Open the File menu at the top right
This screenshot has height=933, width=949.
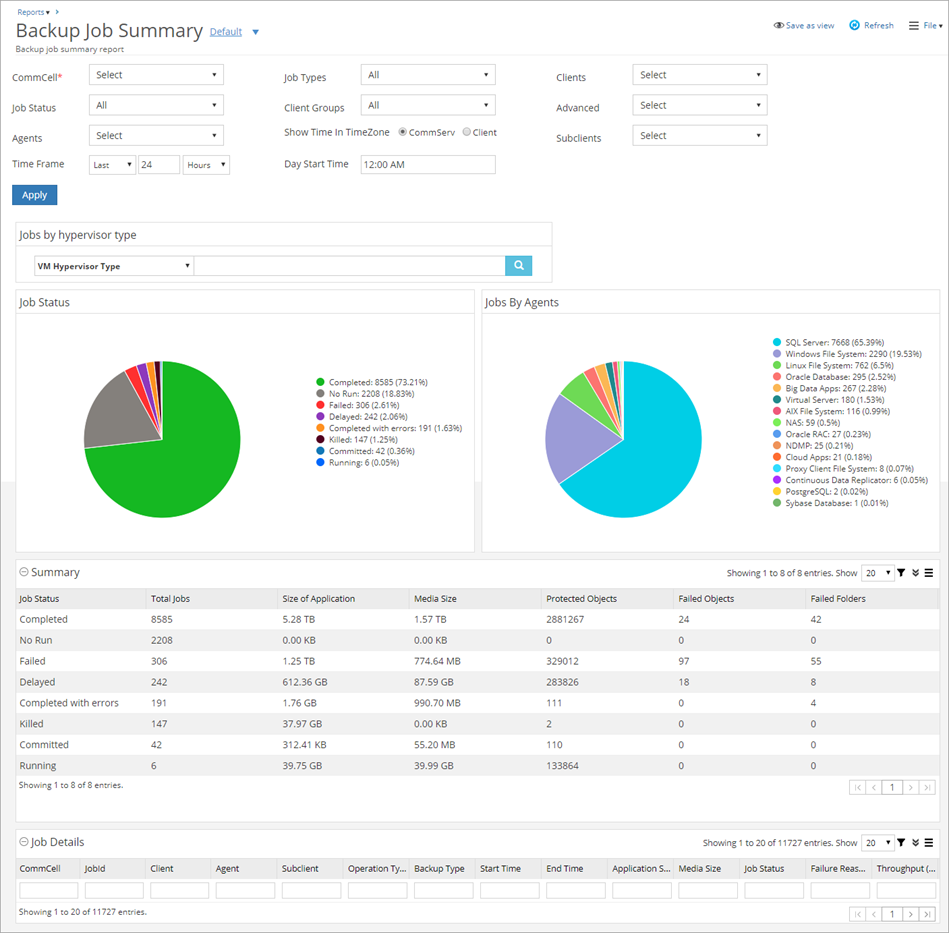coord(922,24)
